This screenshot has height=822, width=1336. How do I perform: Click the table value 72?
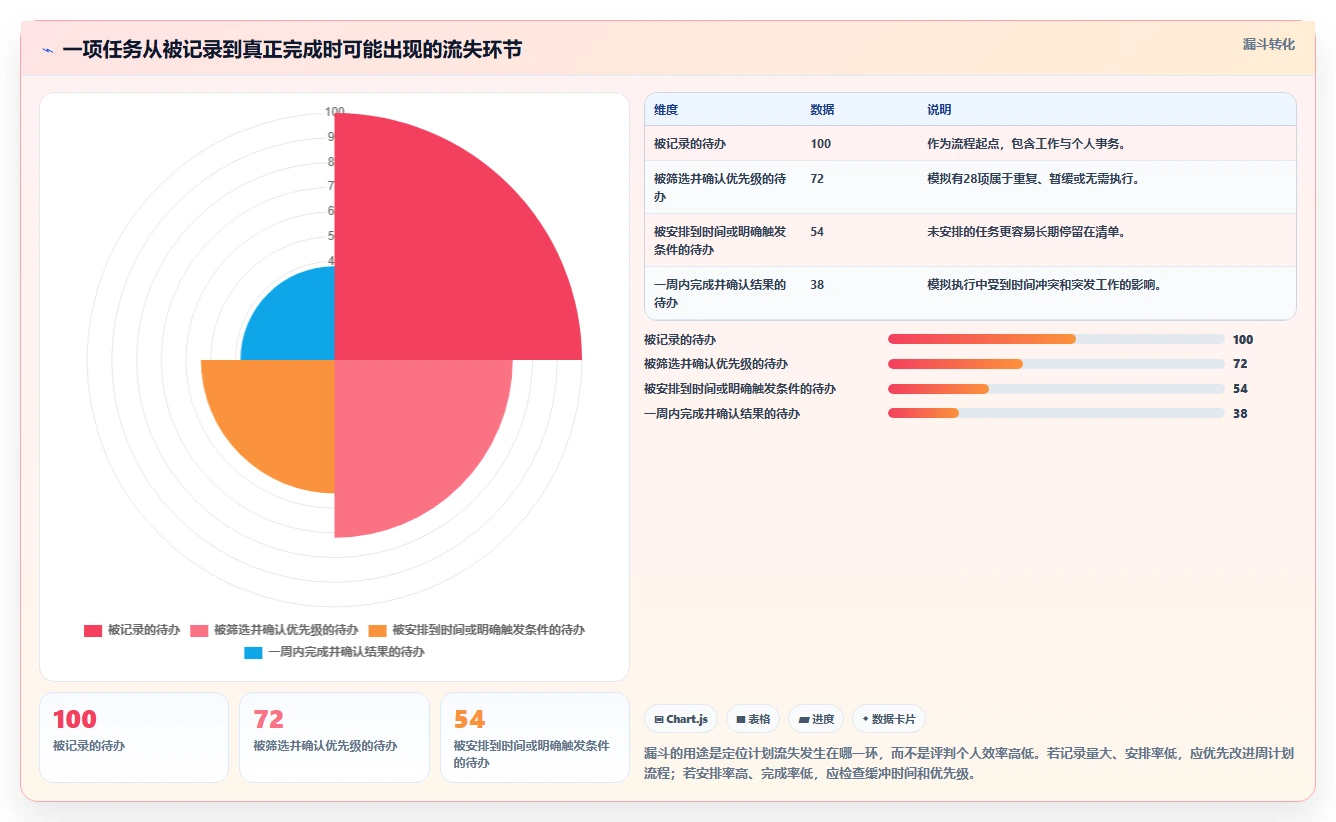[x=817, y=179]
